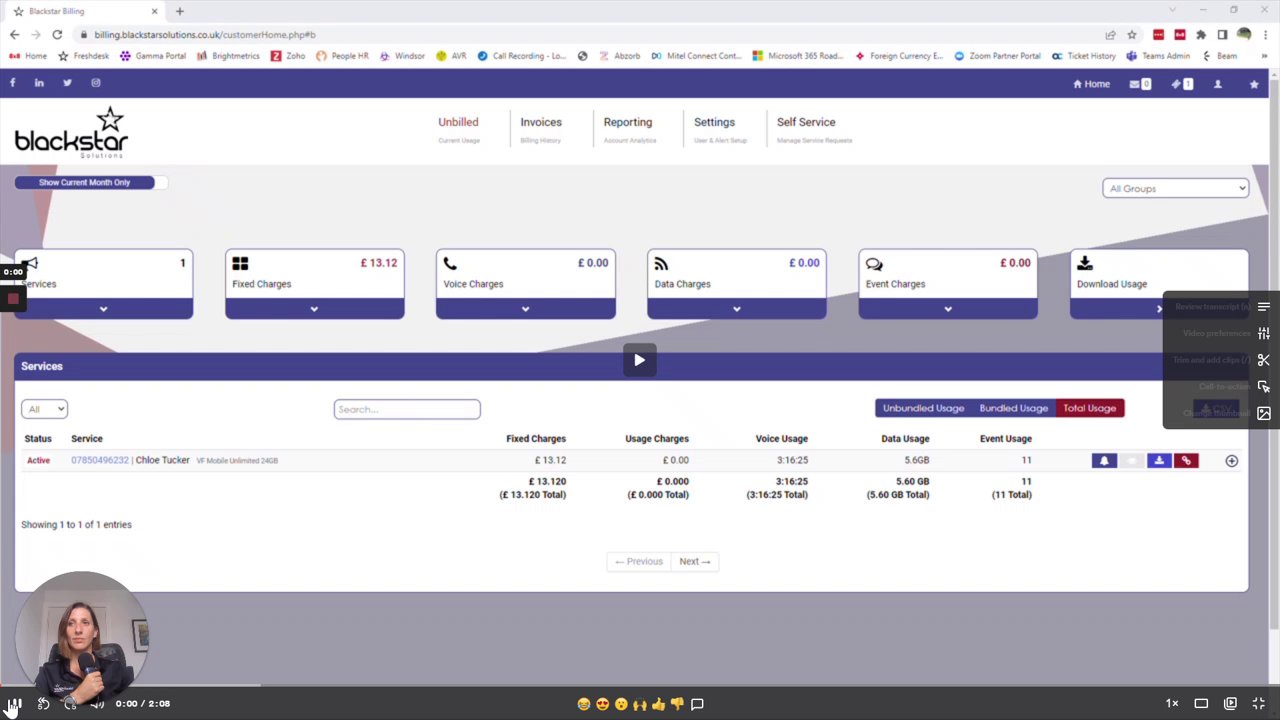Seek using the video progress bar
Viewport: 1280px width, 720px height.
[640, 686]
